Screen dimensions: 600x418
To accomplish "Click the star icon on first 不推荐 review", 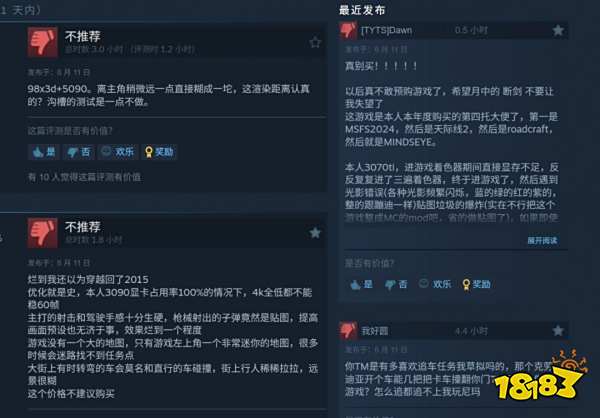I will click(315, 42).
